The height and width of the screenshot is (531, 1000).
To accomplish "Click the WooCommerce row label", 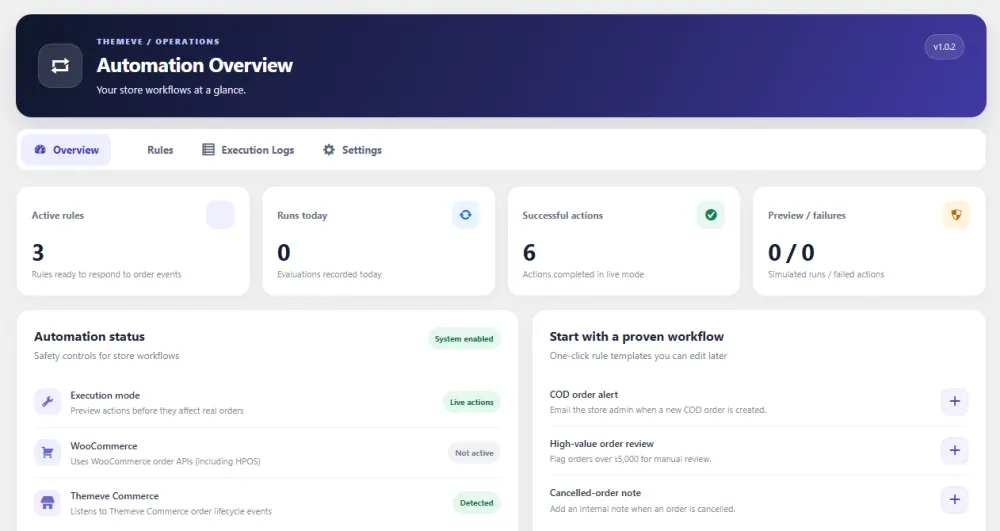I will click(x=103, y=446).
